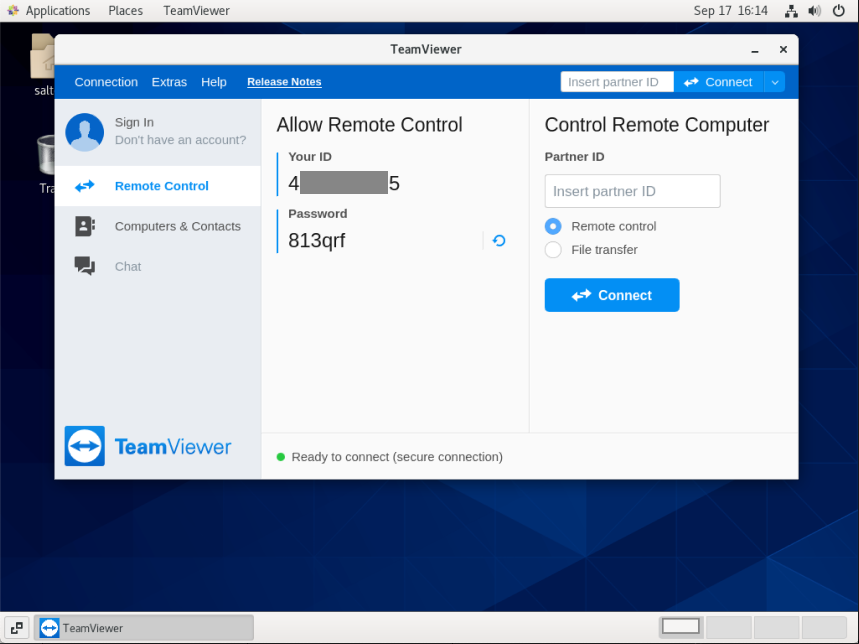Click the clock showing Sep 17 16:14
Screen dimensions: 859x644
pyautogui.click(x=730, y=11)
